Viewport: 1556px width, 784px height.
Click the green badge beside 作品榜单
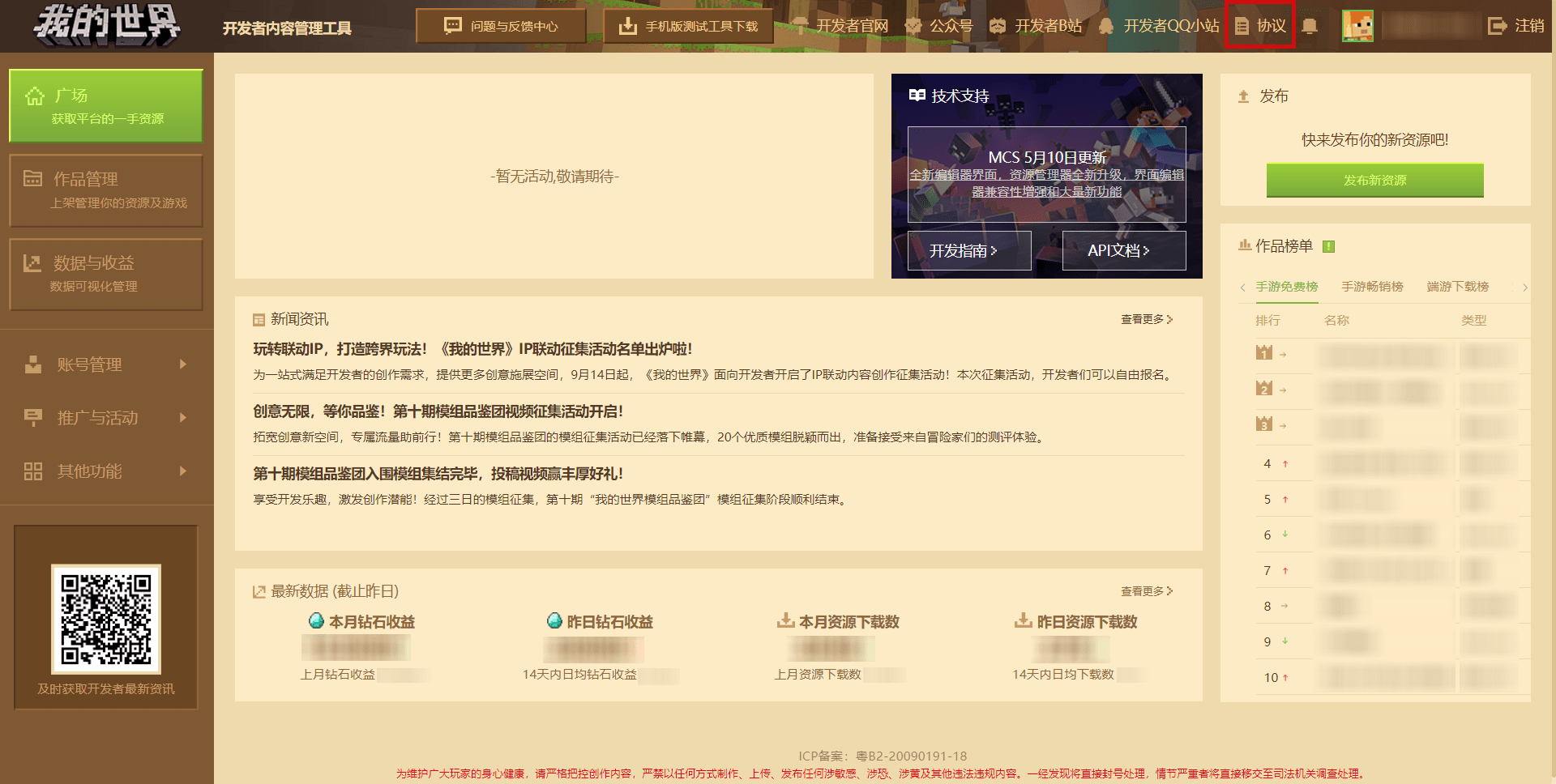[x=1328, y=246]
